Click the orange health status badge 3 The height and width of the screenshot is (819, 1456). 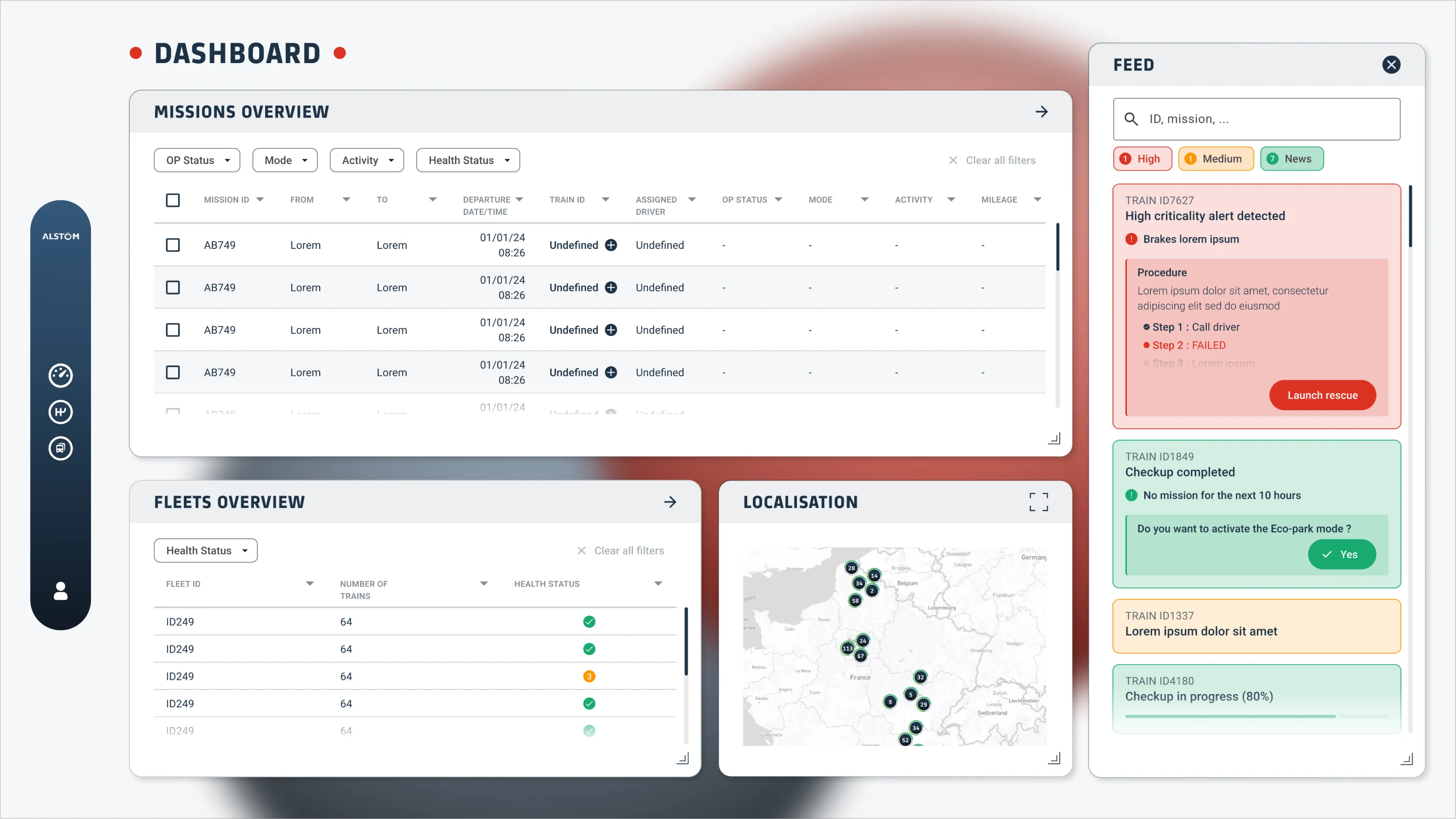pos(589,676)
